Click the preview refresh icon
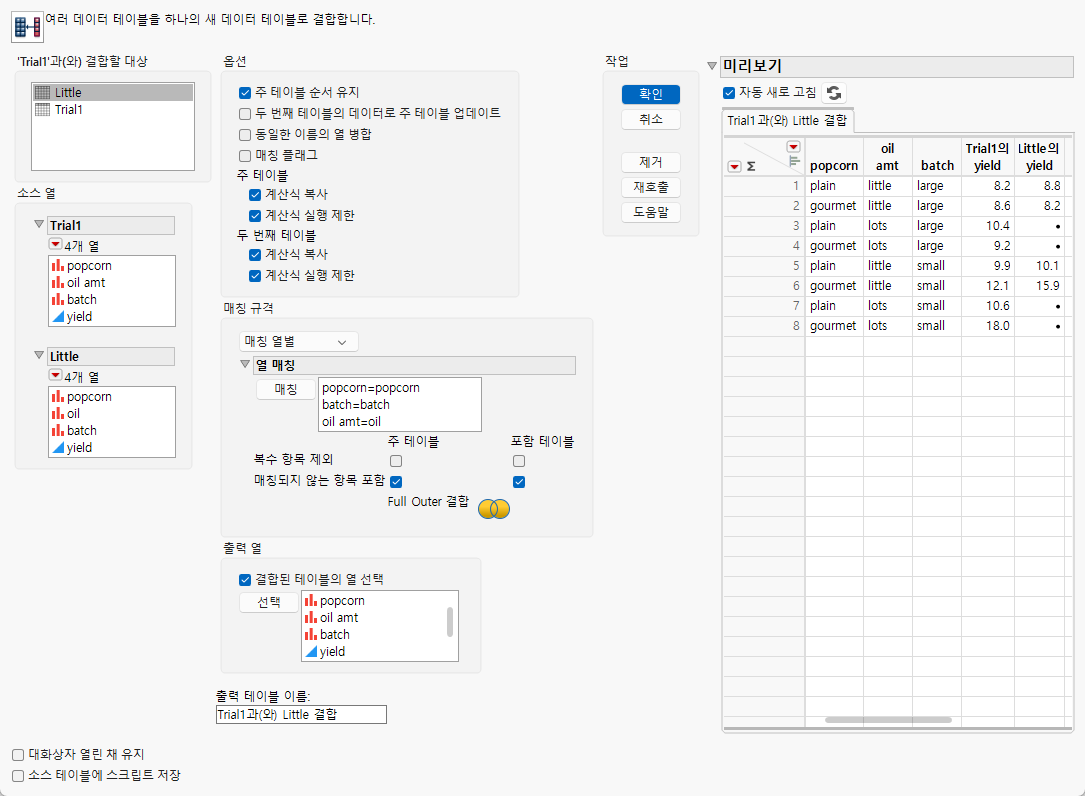 pyautogui.click(x=834, y=93)
